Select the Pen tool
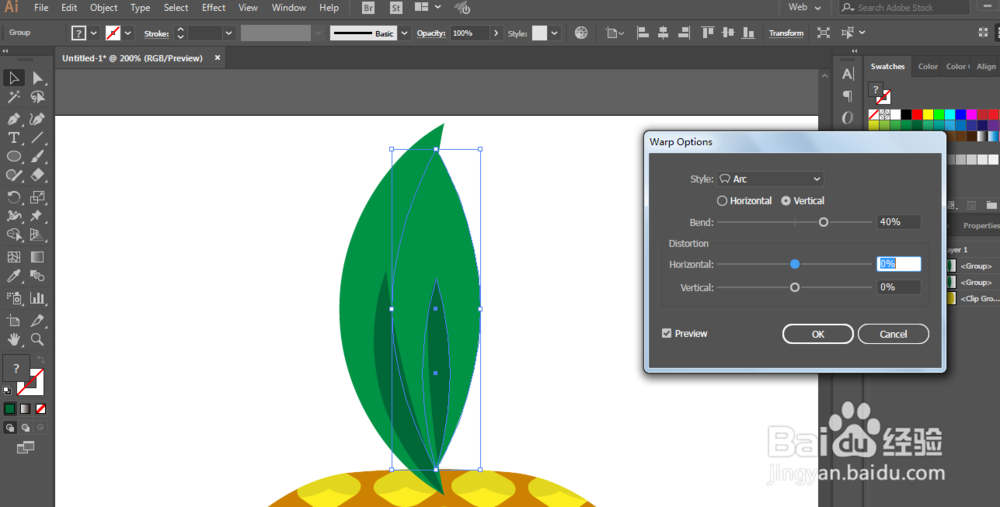 pyautogui.click(x=13, y=119)
